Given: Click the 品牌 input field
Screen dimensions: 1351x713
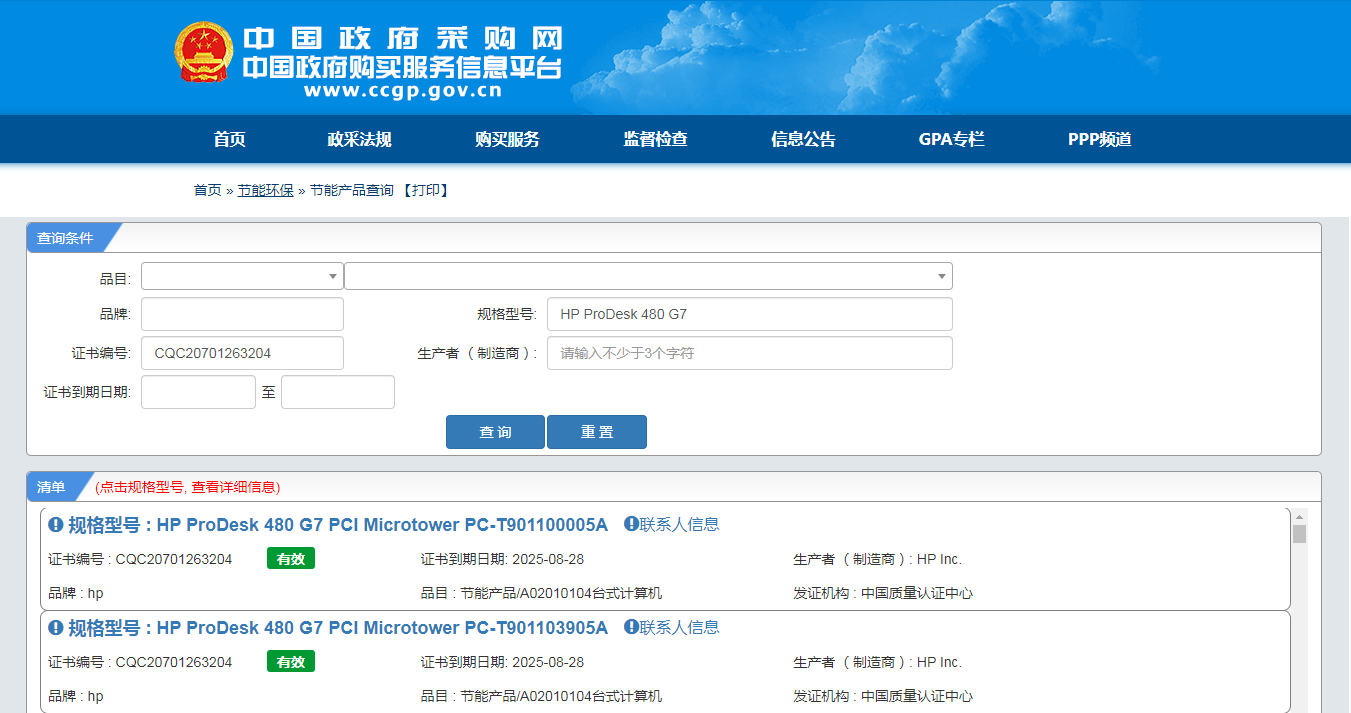Looking at the screenshot, I should coord(242,314).
